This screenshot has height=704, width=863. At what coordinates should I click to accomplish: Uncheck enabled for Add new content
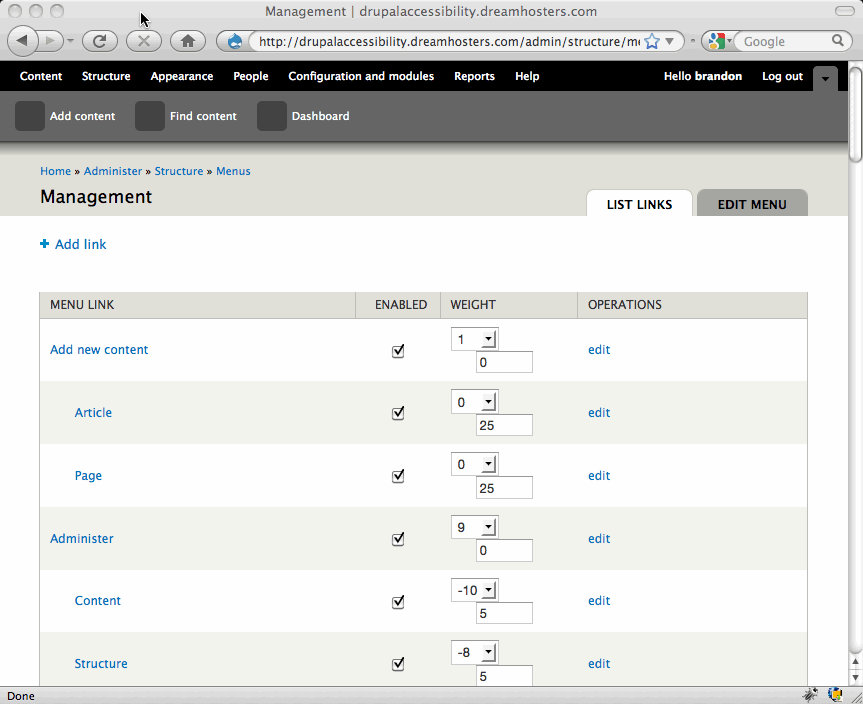tap(398, 350)
